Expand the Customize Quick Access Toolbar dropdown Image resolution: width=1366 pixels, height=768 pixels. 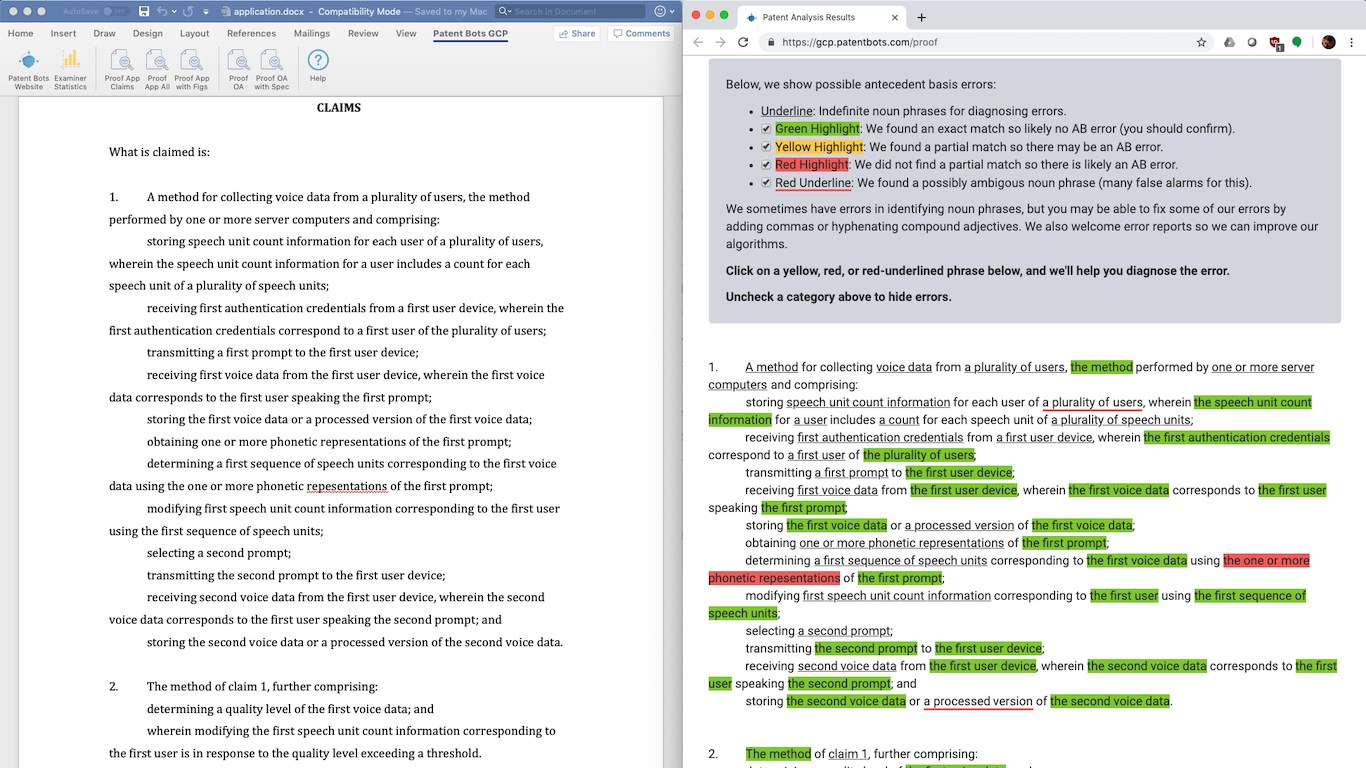[x=205, y=11]
